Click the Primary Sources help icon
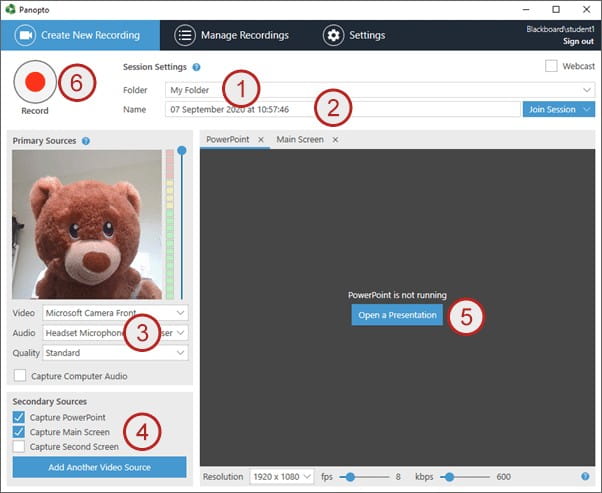 click(x=86, y=141)
